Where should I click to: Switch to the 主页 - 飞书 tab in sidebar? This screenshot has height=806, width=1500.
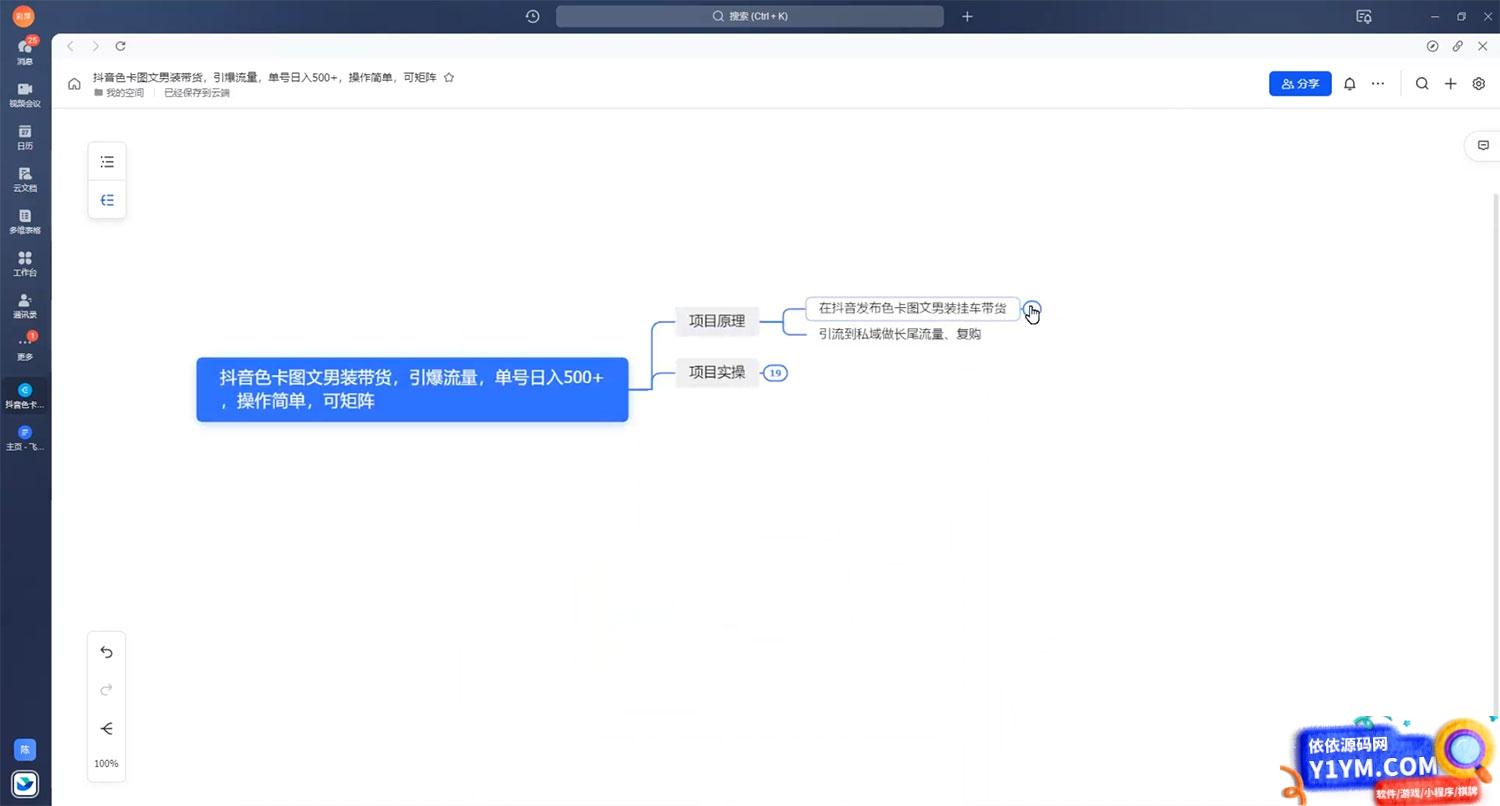pos(25,438)
